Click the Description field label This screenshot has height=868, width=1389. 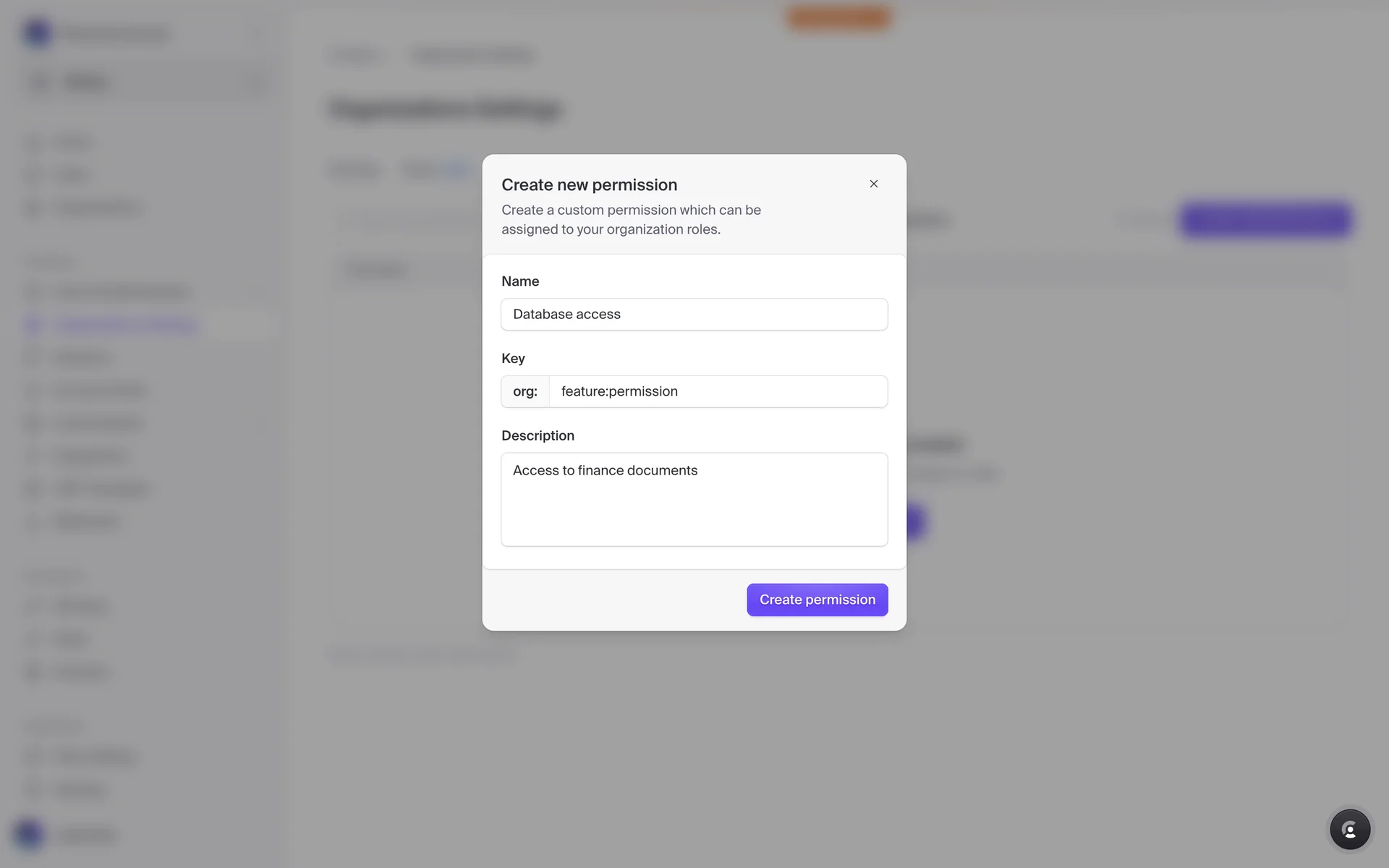pyautogui.click(x=538, y=435)
